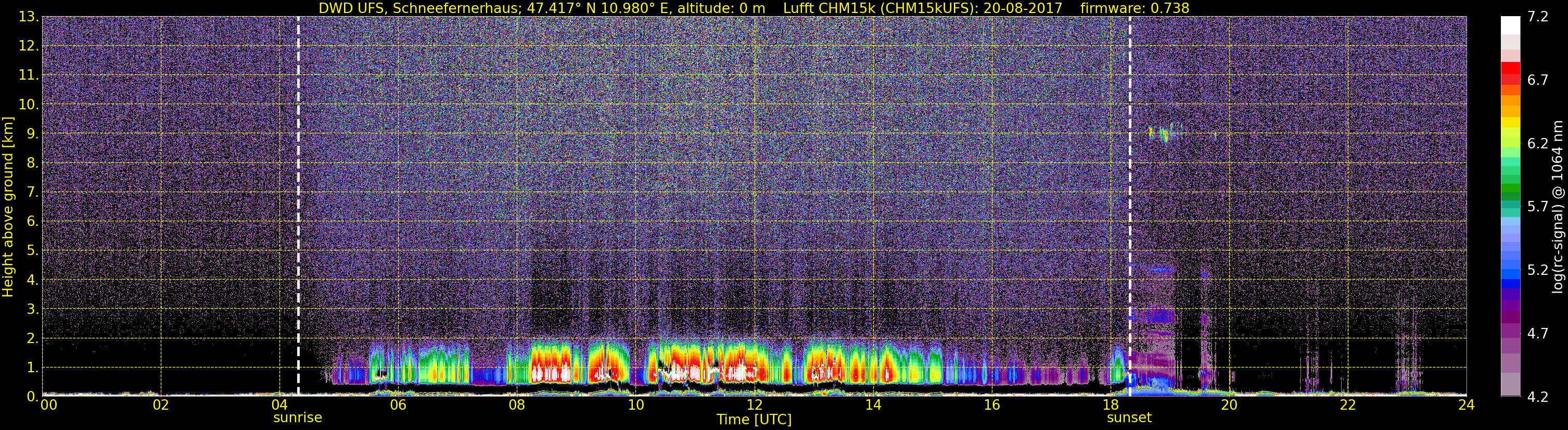
Task: Click the 6.7 value on the colorbar
Action: [x=1538, y=80]
